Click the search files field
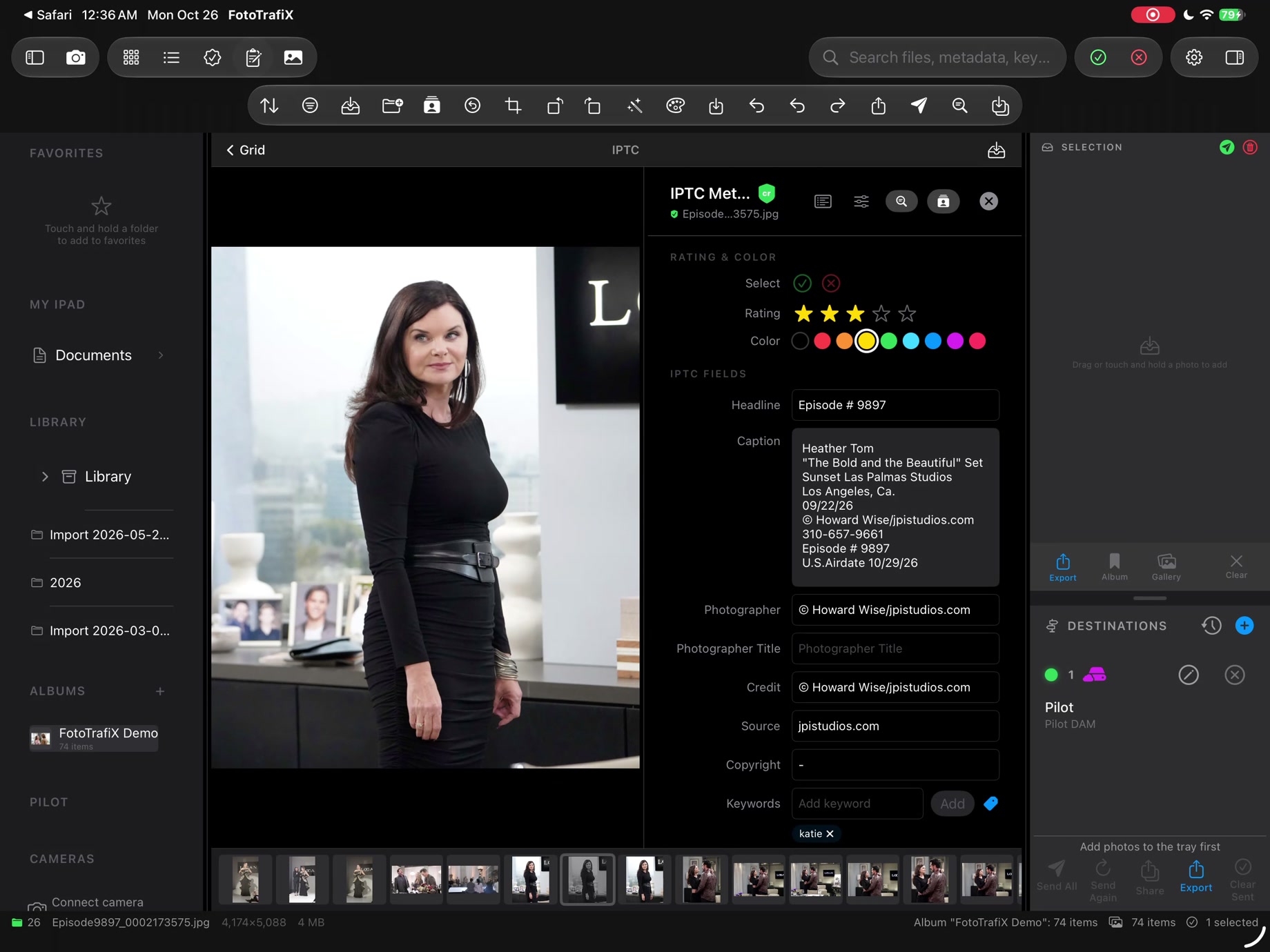 [937, 57]
